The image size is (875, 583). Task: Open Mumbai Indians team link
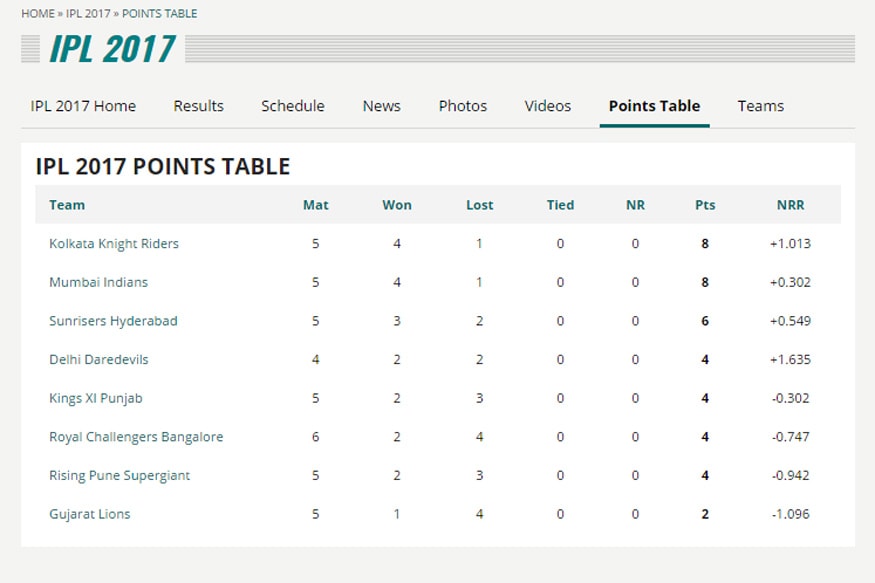98,282
